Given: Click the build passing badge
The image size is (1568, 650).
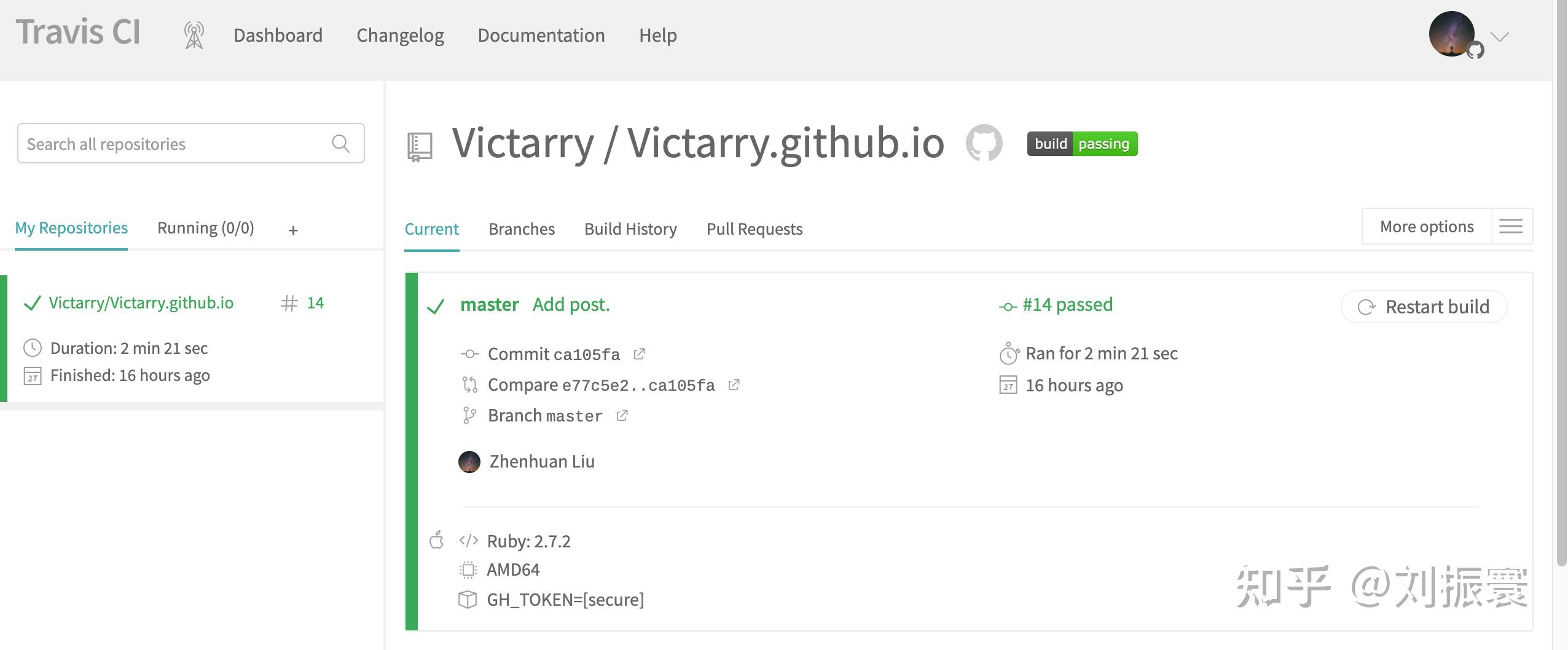Looking at the screenshot, I should (1082, 144).
